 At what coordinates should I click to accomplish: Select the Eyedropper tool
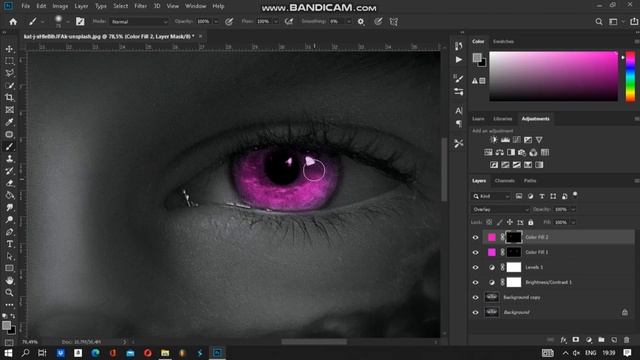coord(9,122)
